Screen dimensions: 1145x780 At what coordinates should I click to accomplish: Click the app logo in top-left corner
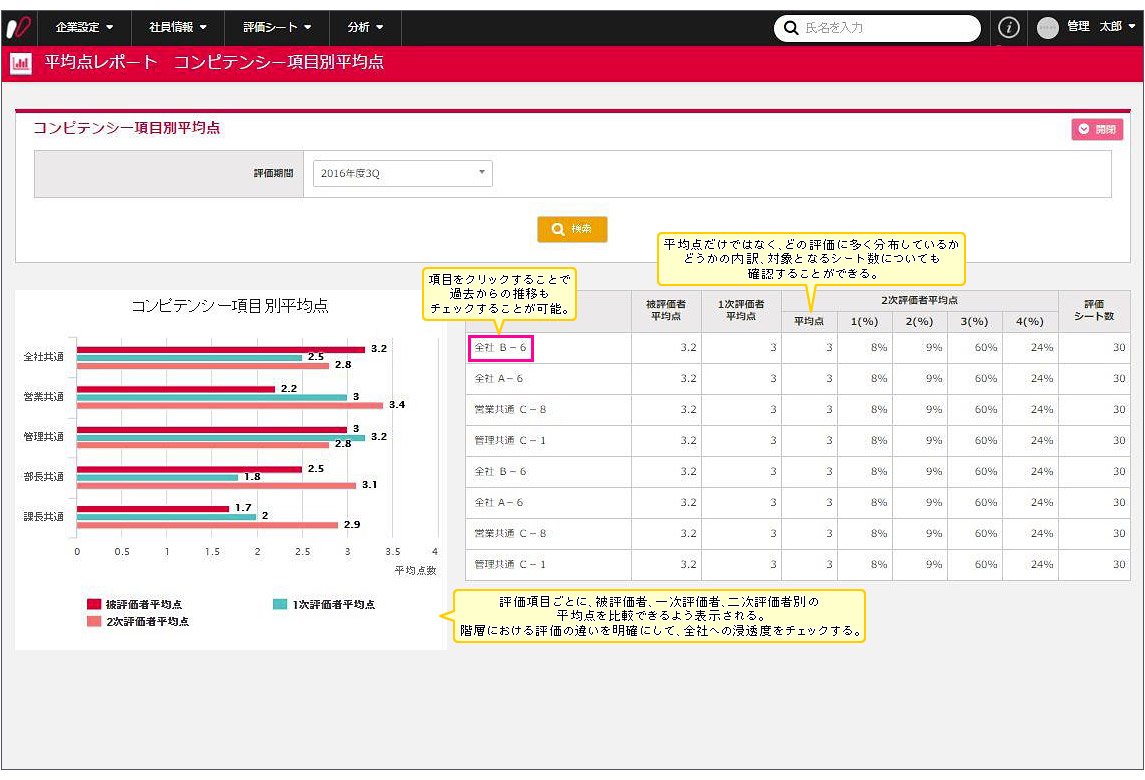click(18, 28)
